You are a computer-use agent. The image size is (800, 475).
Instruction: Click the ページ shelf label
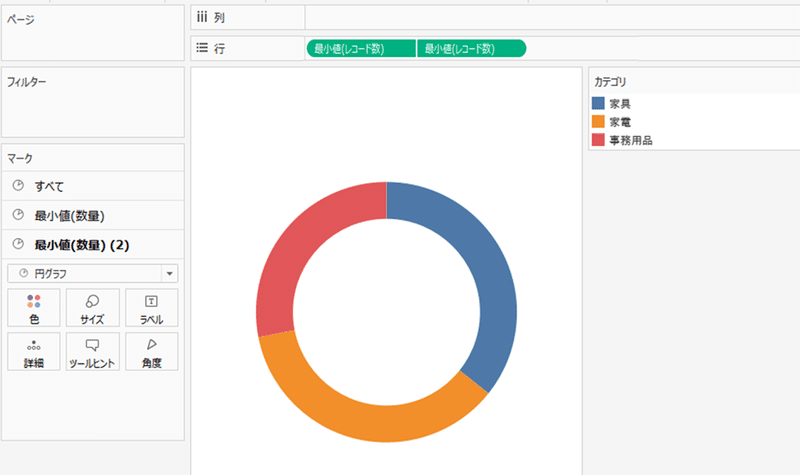coord(20,19)
